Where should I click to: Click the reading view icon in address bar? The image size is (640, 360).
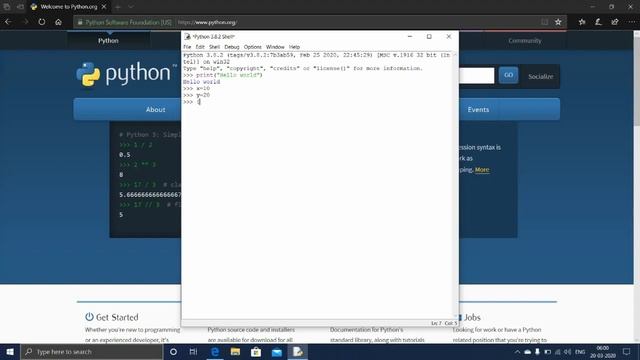coord(544,22)
